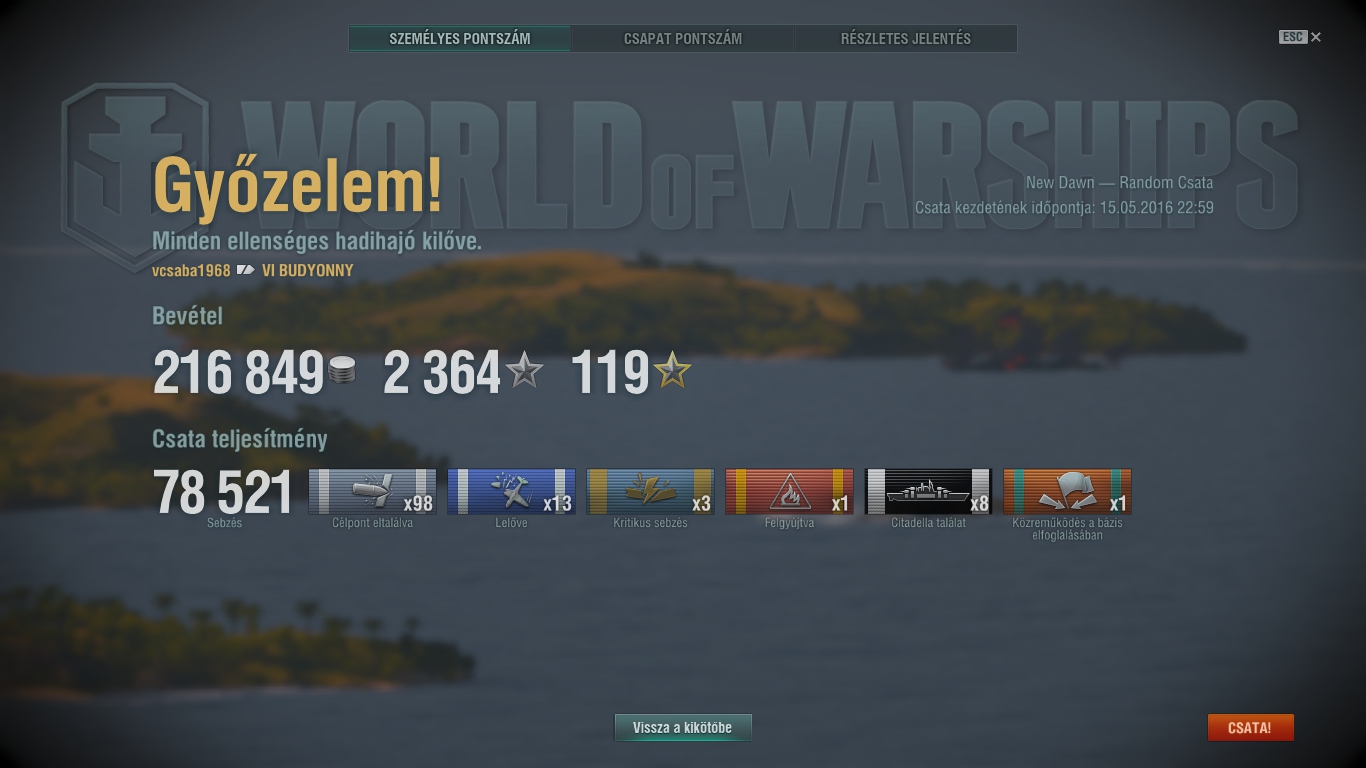Click the 78 521 damage total
Image resolution: width=1366 pixels, height=768 pixels.
[x=223, y=493]
